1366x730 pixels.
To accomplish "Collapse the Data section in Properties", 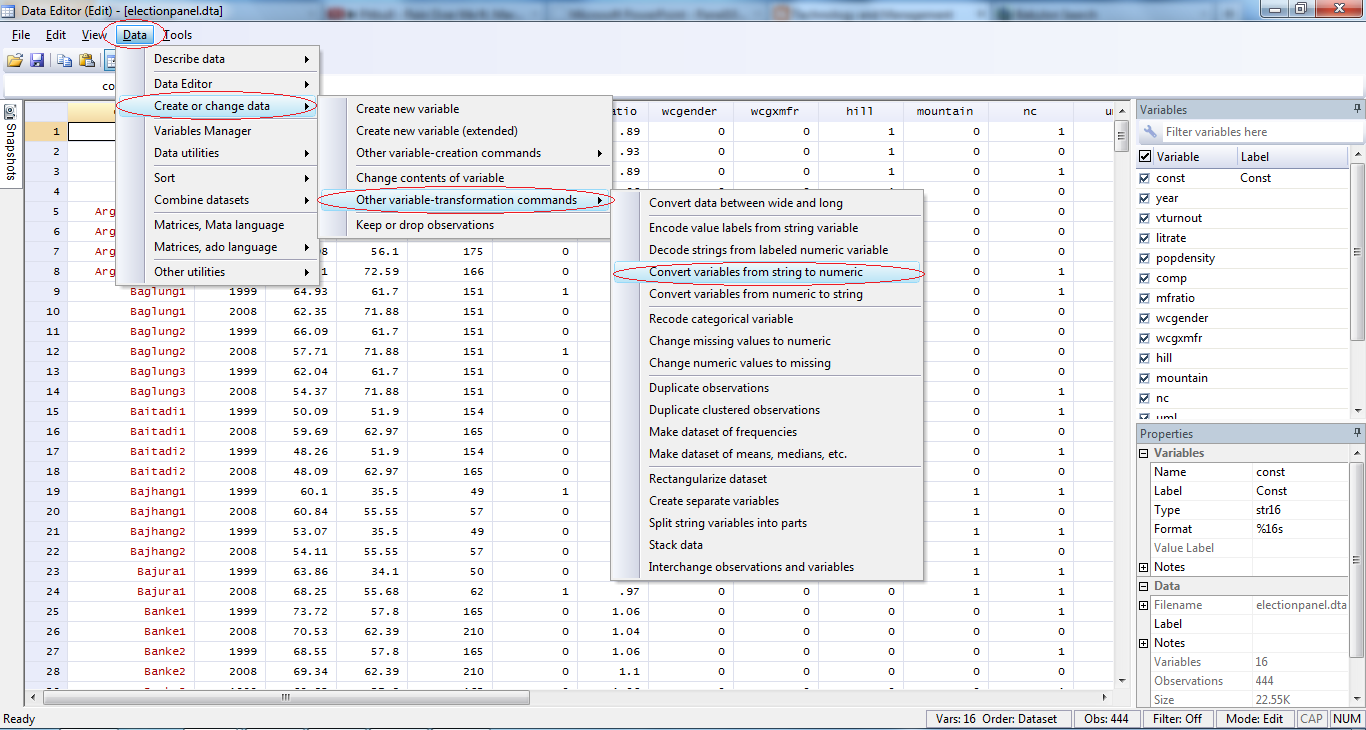I will (1143, 585).
